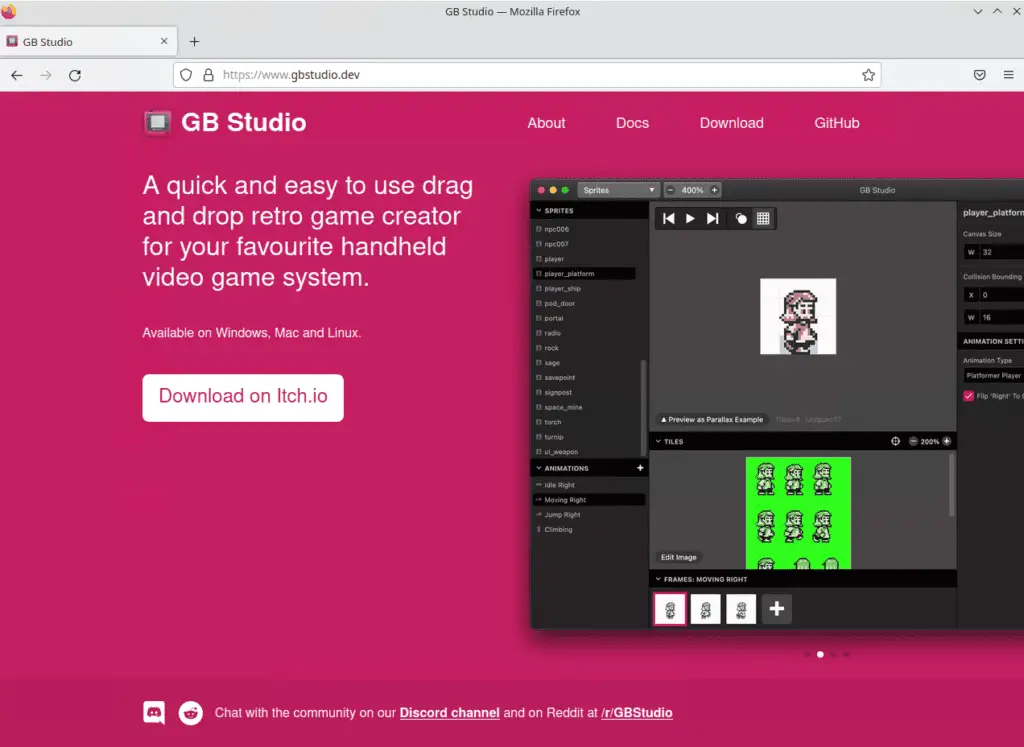Click the padlock site info icon

tap(208, 75)
